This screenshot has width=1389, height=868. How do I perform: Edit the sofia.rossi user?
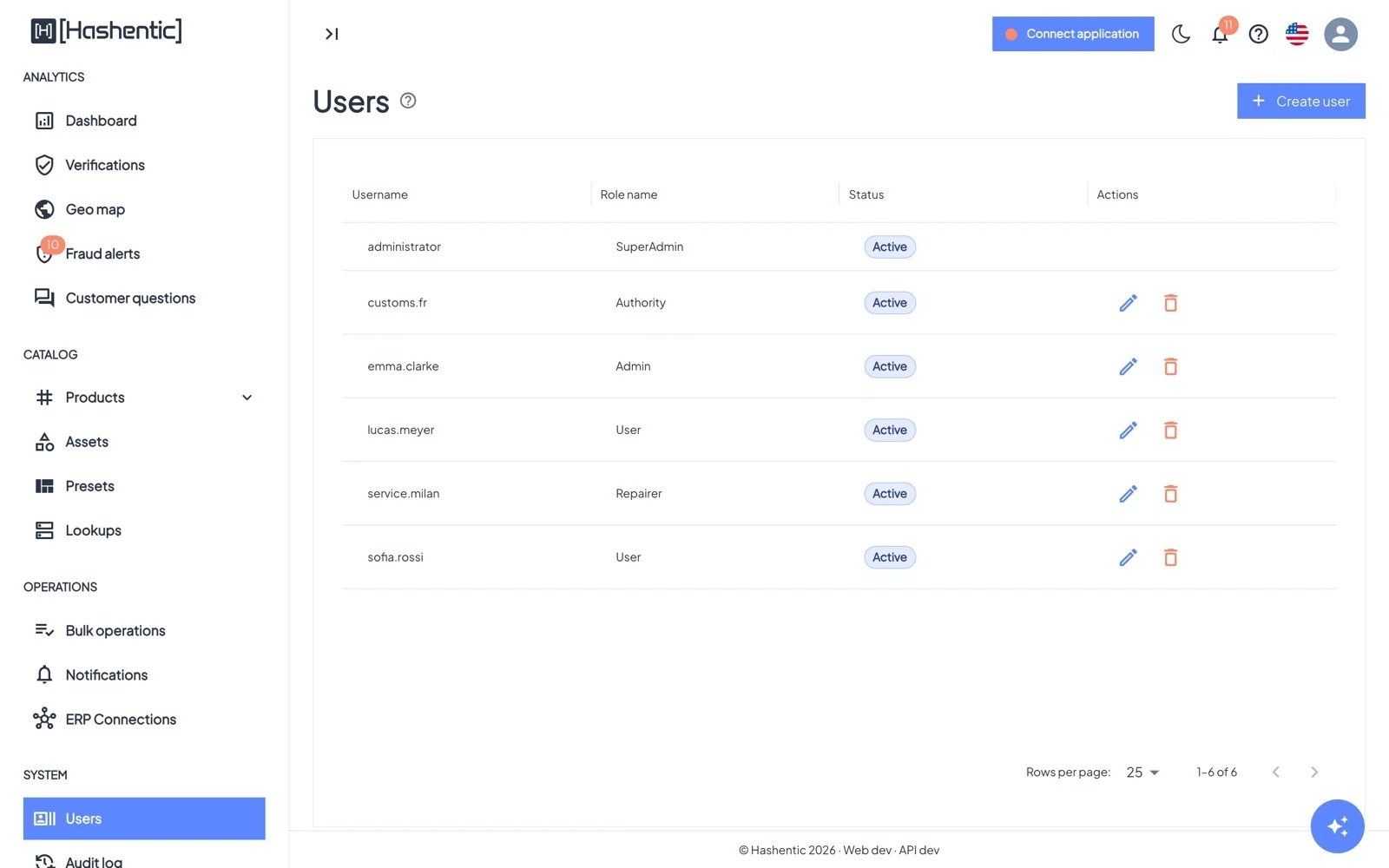1128,557
